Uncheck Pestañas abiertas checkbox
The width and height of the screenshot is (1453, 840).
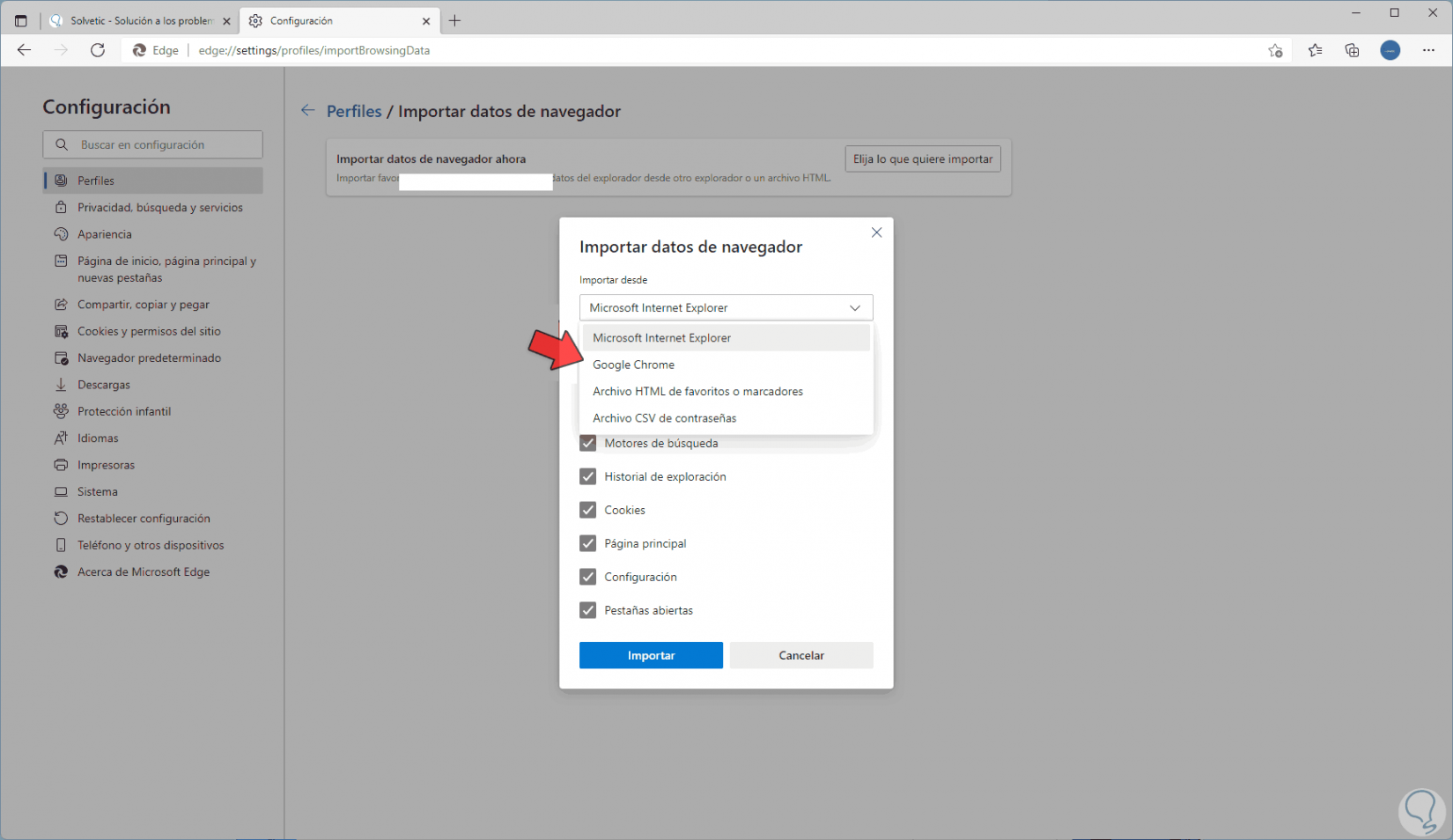[x=587, y=610]
